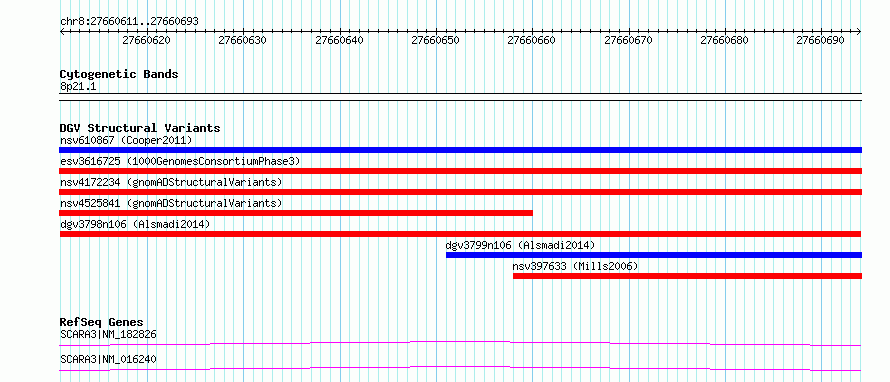This screenshot has width=890, height=382.
Task: Click the SCARA3|NM_016240 gene label
Action: pos(108,359)
